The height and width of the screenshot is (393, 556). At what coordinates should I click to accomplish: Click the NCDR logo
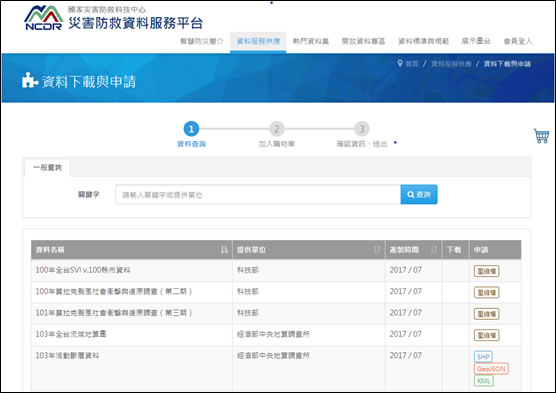pyautogui.click(x=44, y=18)
